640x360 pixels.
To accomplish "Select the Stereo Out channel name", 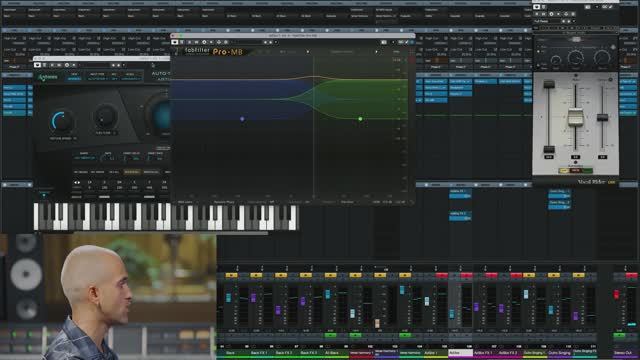I will (x=623, y=353).
